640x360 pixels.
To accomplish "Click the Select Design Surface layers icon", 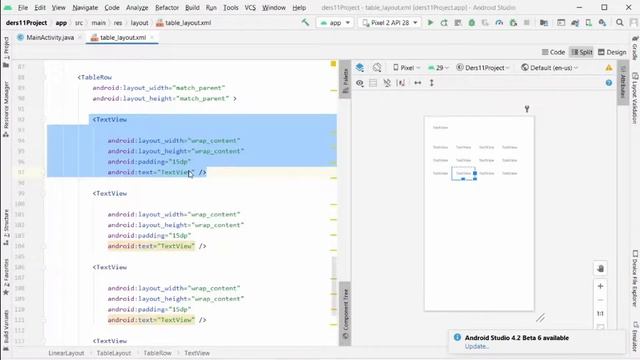I will click(x=360, y=67).
